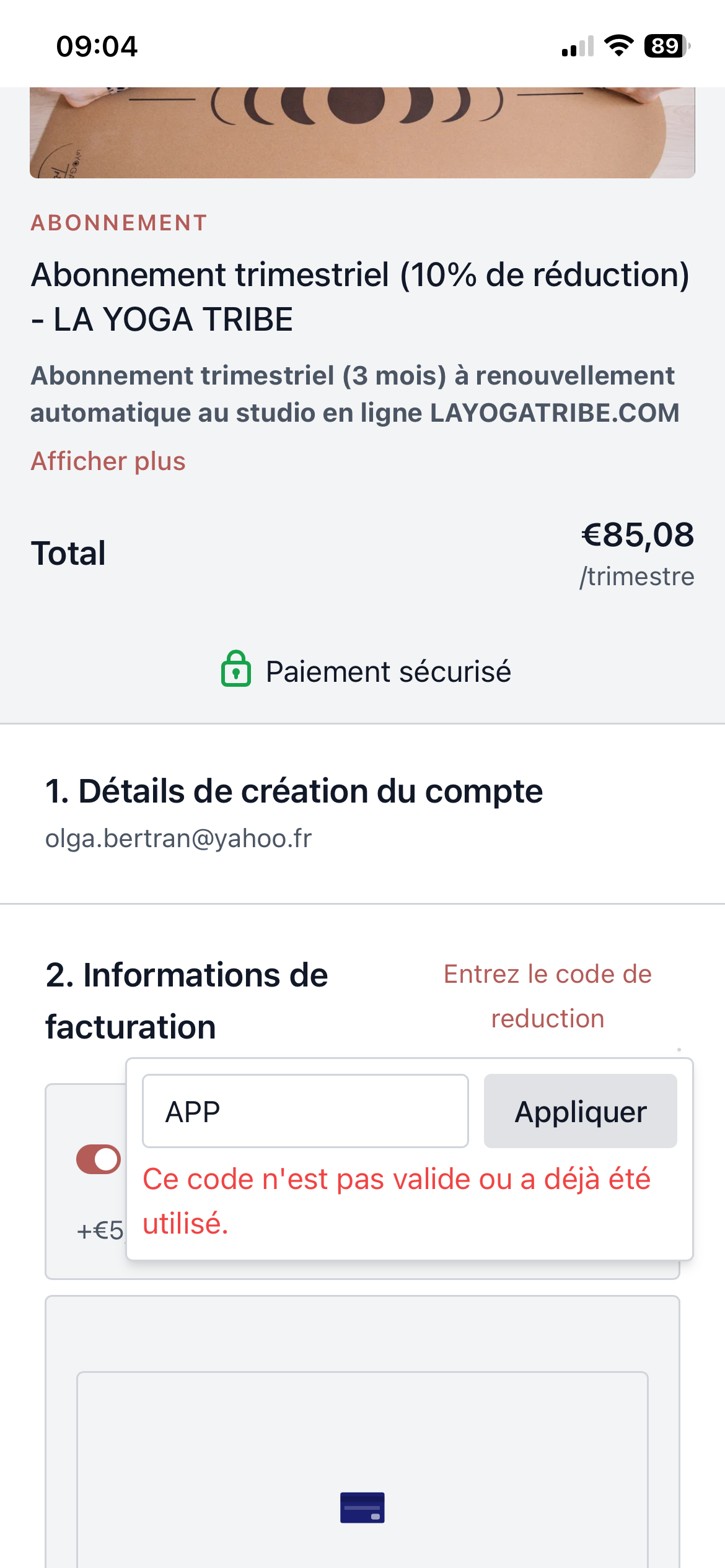725x1568 pixels.
Task: Tap the 'Abonnement trimestriel' product title
Action: click(x=360, y=297)
